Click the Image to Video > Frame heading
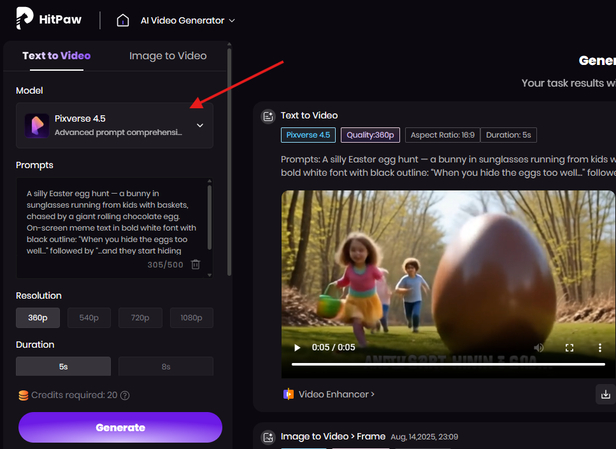The height and width of the screenshot is (449, 616). click(x=333, y=436)
